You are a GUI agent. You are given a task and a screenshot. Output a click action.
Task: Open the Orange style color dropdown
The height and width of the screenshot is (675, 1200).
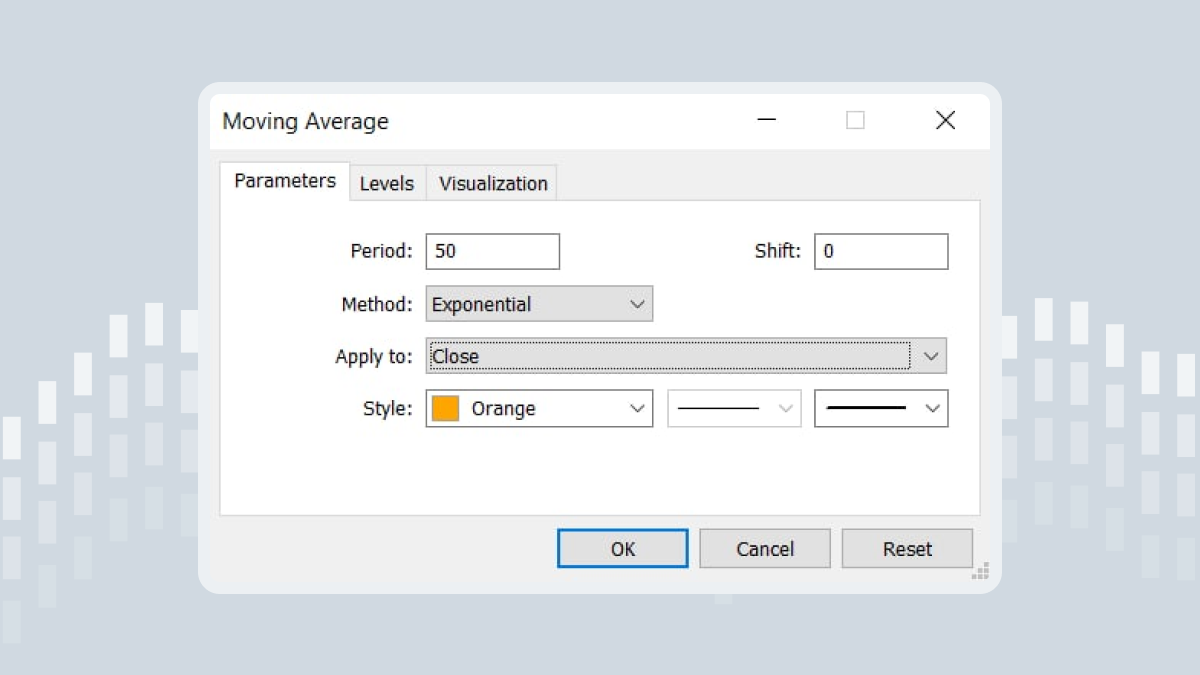coord(637,409)
